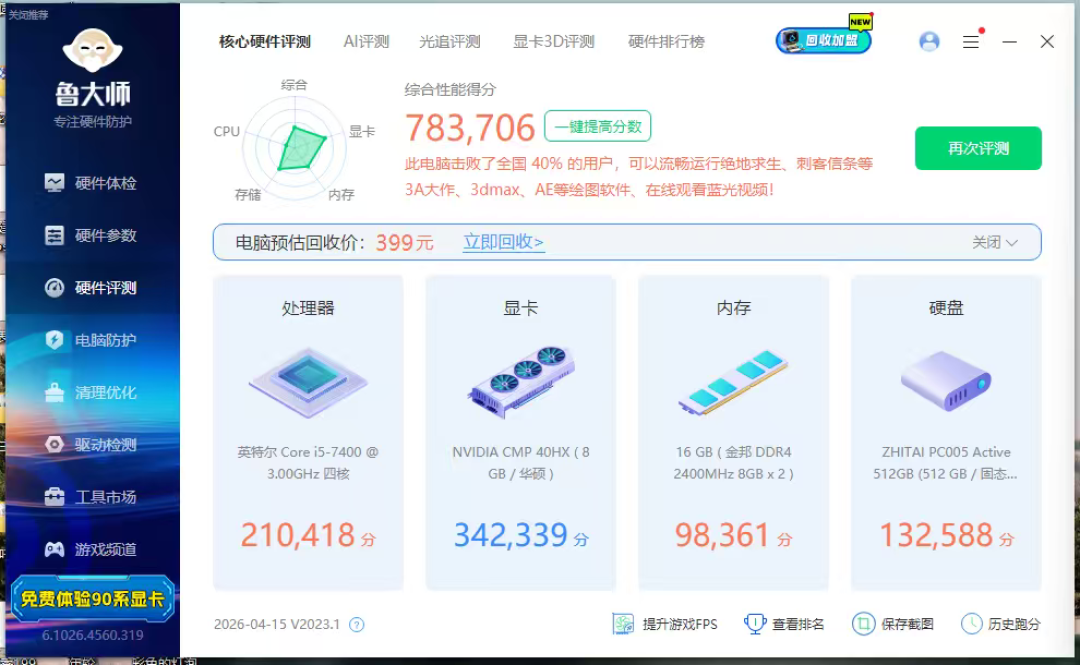Switch to the AI评测 tab
Screen dimensions: 1080x665
[366, 41]
